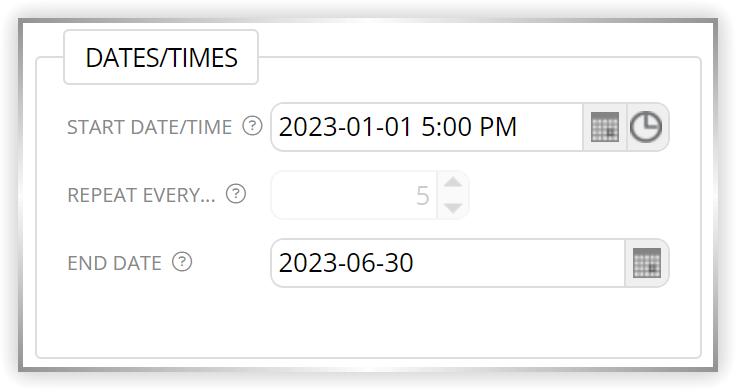Screen dimensions: 736x390
Task: Click the END DATE label
Action: [x=114, y=263]
